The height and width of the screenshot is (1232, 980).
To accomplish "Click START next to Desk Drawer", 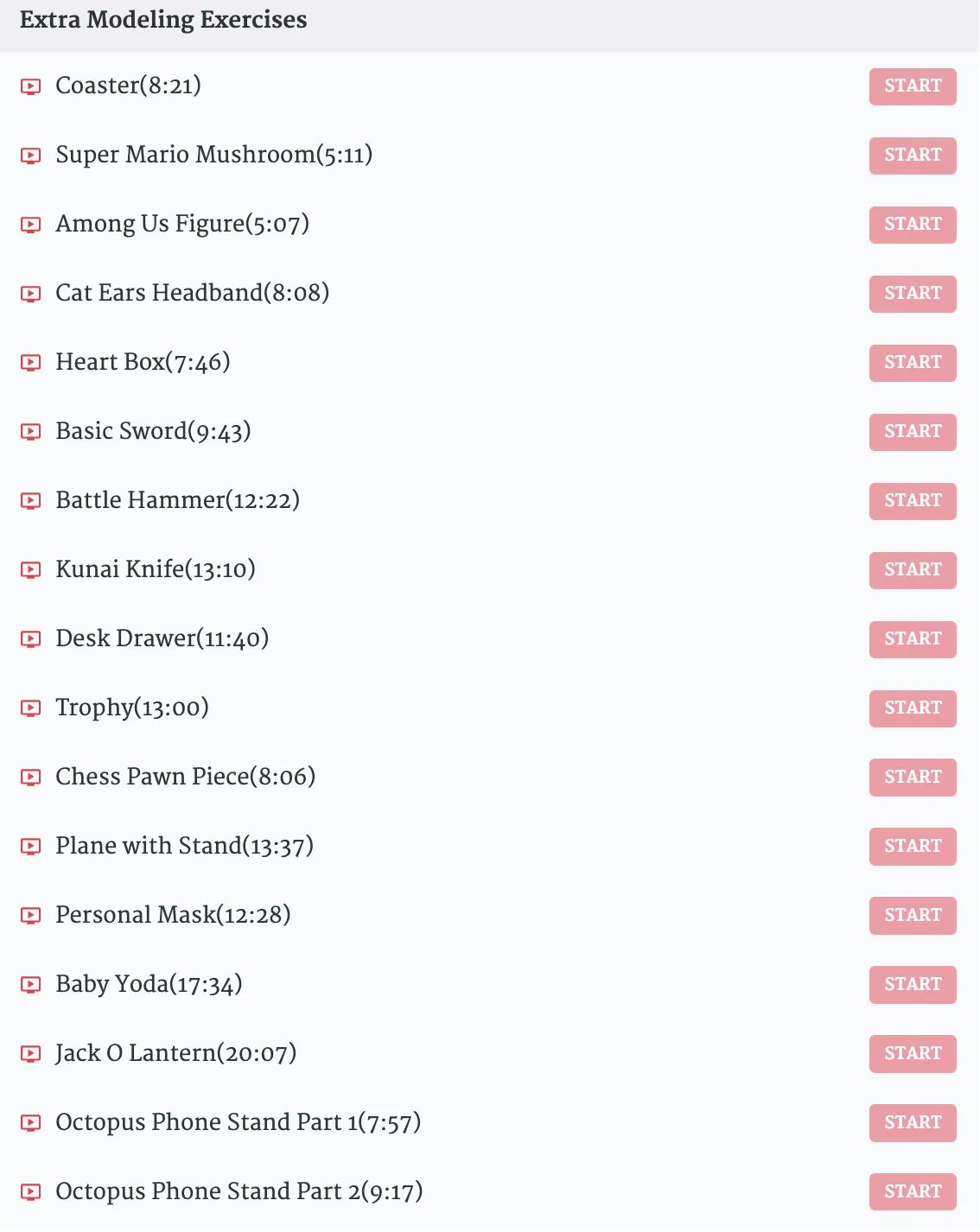I will pyautogui.click(x=913, y=639).
